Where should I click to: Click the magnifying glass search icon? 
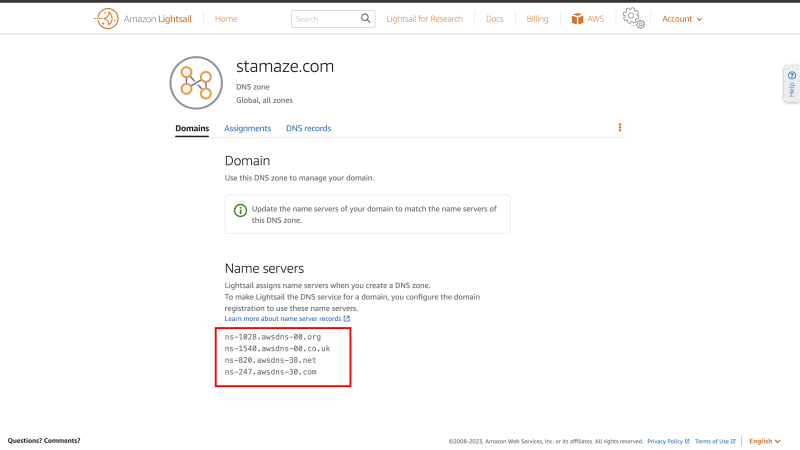pos(365,18)
